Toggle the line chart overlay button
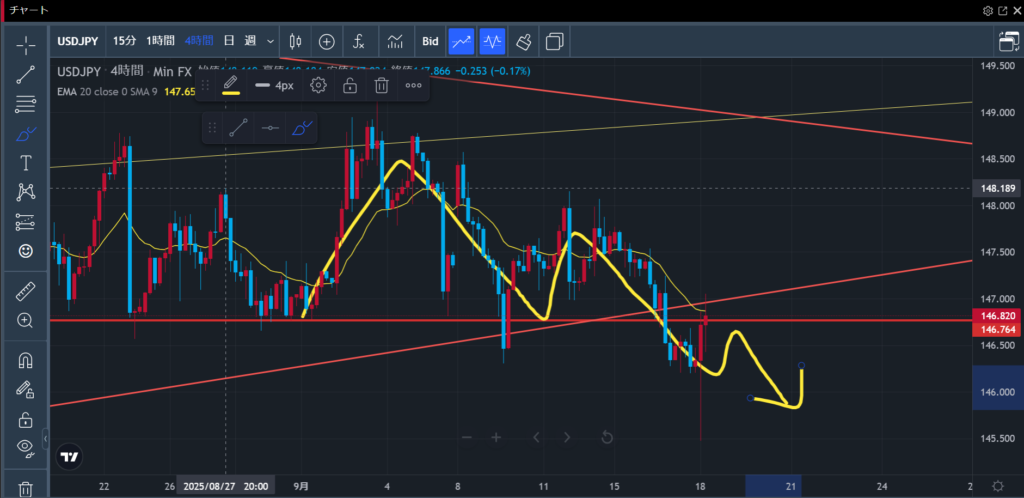This screenshot has height=498, width=1024. [x=461, y=42]
